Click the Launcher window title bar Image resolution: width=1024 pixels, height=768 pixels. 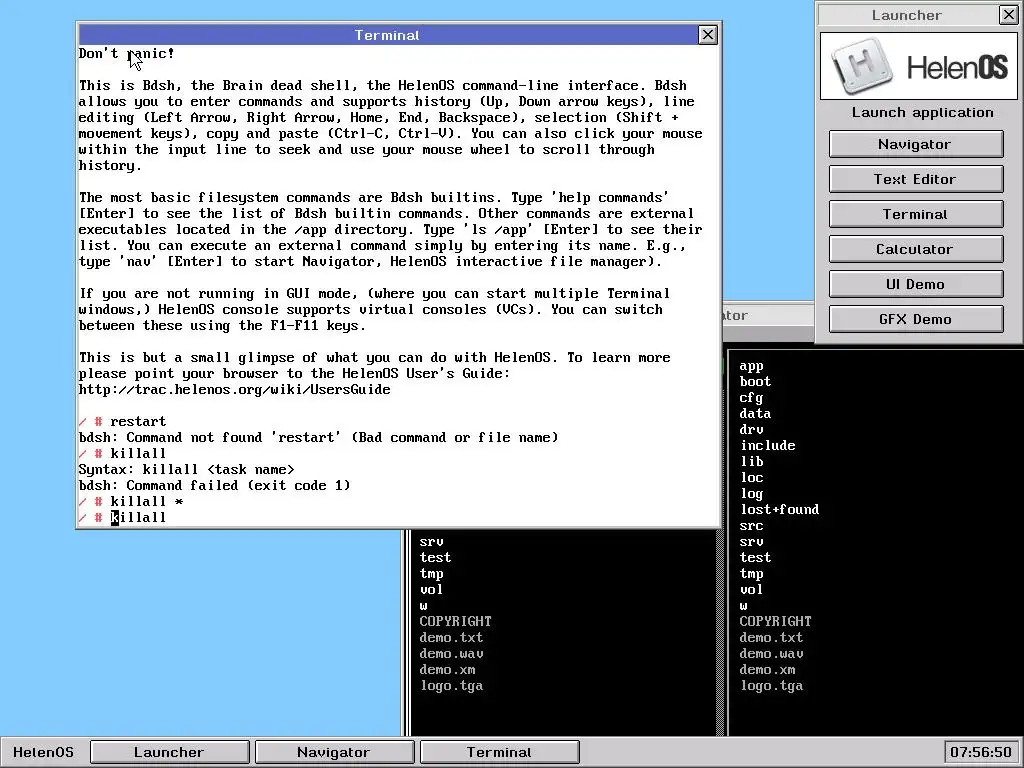908,14
